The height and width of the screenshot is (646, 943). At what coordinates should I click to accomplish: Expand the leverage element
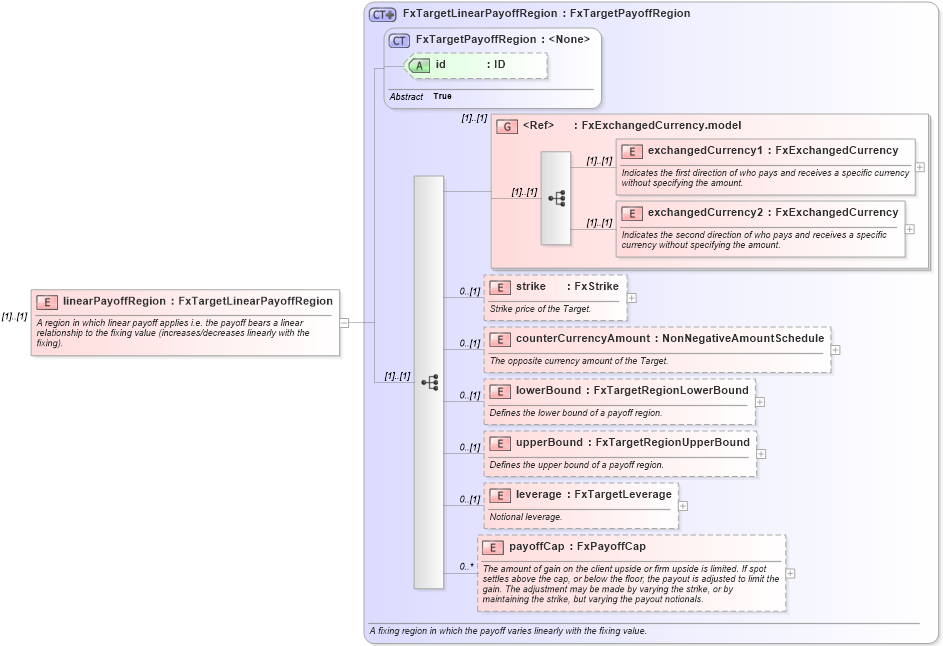tap(682, 505)
